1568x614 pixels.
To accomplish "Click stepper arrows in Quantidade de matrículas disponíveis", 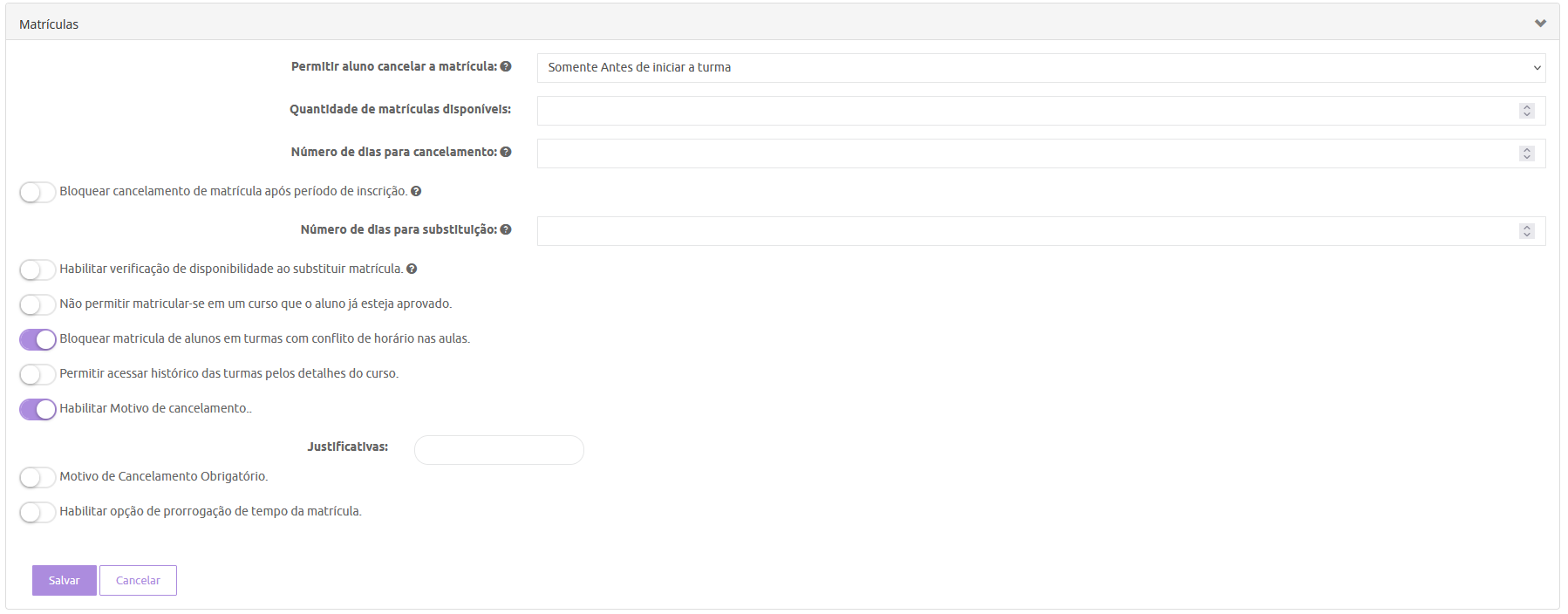I will (x=1526, y=111).
